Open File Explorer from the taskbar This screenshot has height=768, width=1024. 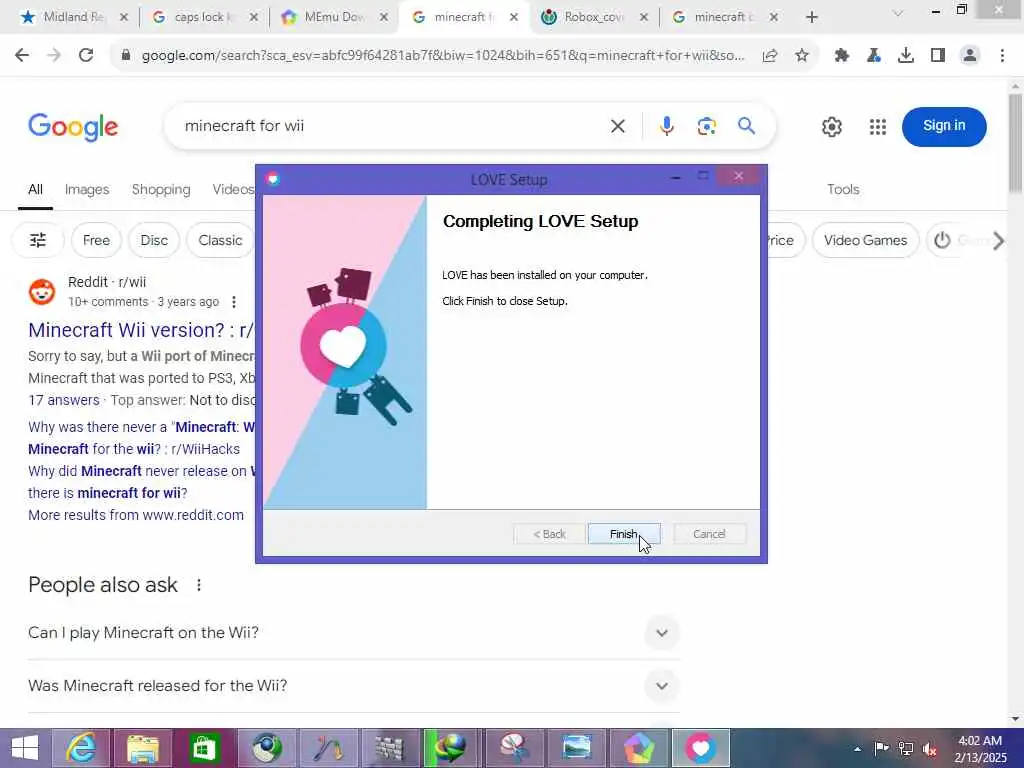click(x=143, y=748)
